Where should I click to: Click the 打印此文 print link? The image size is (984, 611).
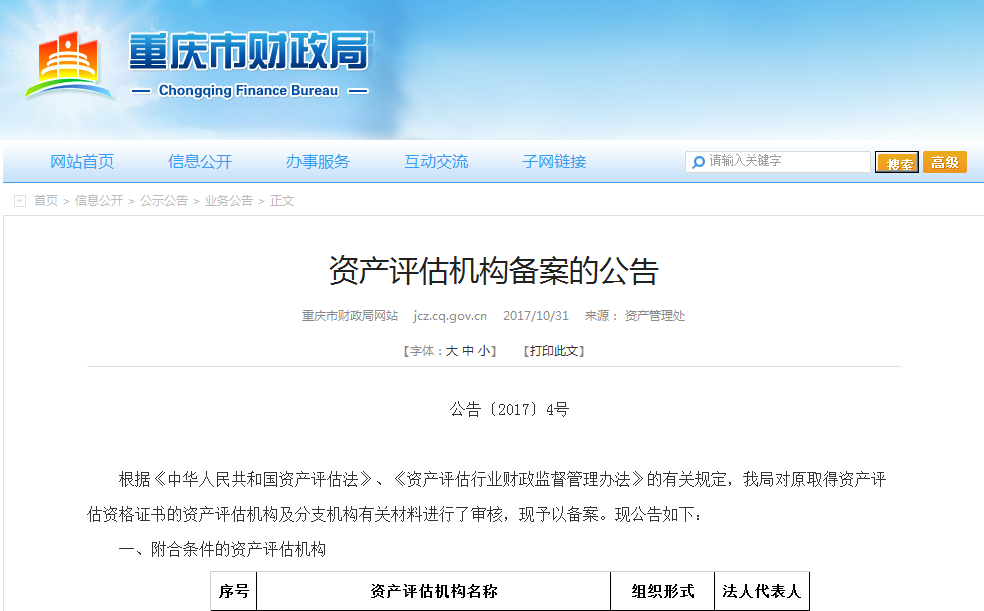coord(554,351)
